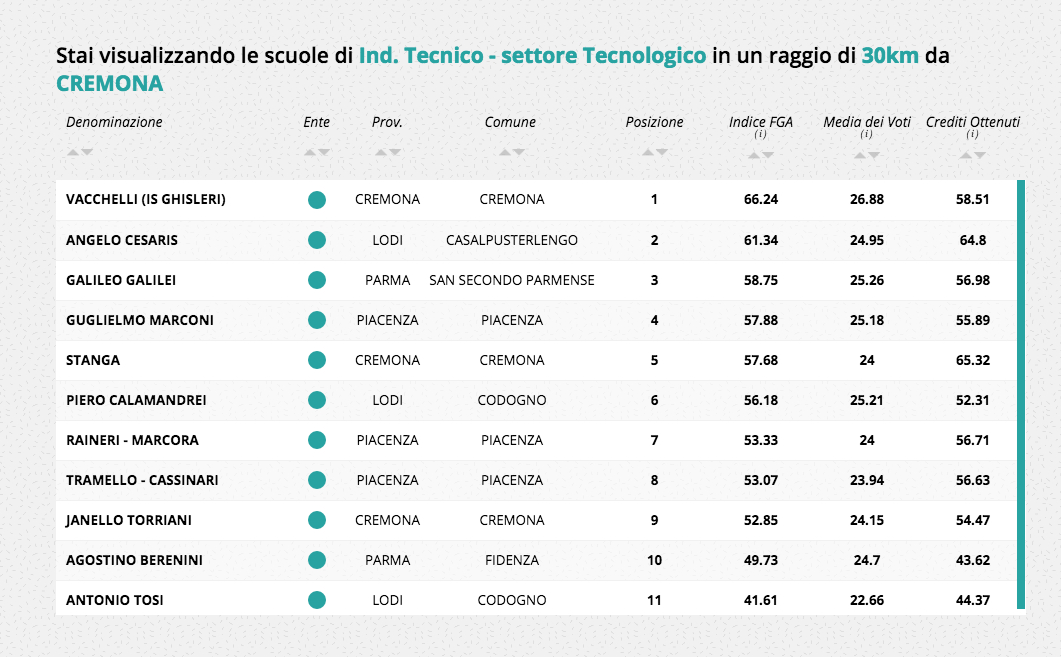Click the Ente dot for ANGELO CESARIS
1061x657 pixels.
click(317, 240)
